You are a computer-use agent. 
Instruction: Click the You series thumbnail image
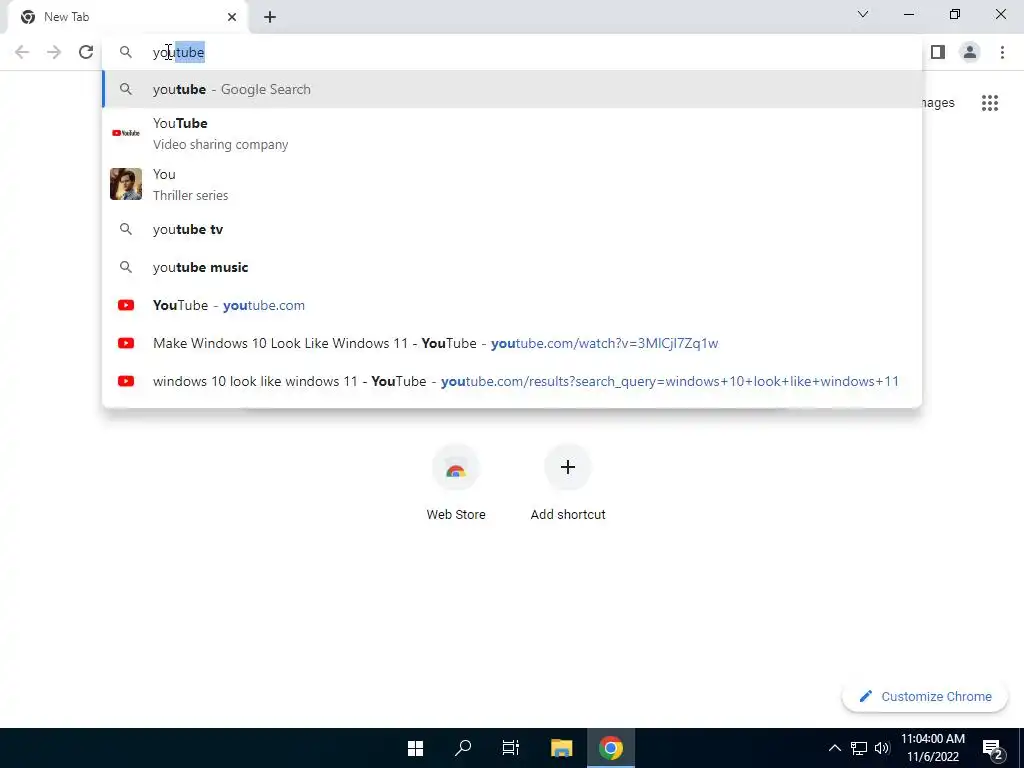[x=126, y=184]
